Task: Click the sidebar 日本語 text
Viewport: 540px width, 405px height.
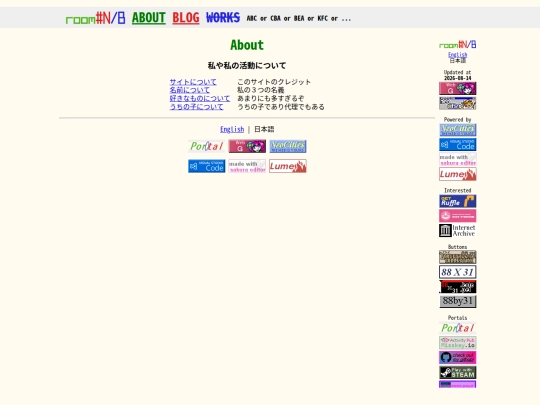Action: click(458, 61)
